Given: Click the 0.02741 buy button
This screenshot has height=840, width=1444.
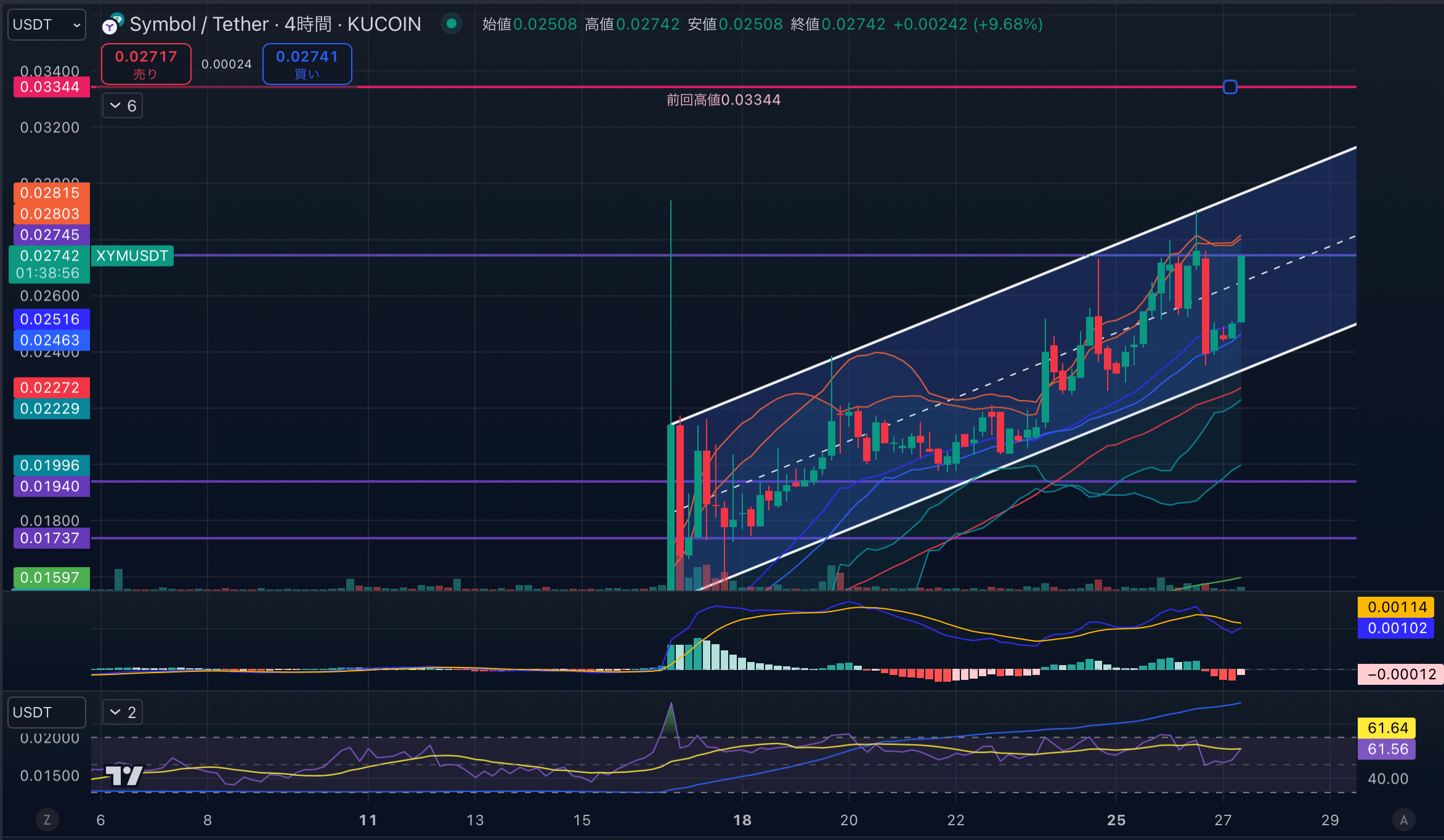Looking at the screenshot, I should pos(307,64).
